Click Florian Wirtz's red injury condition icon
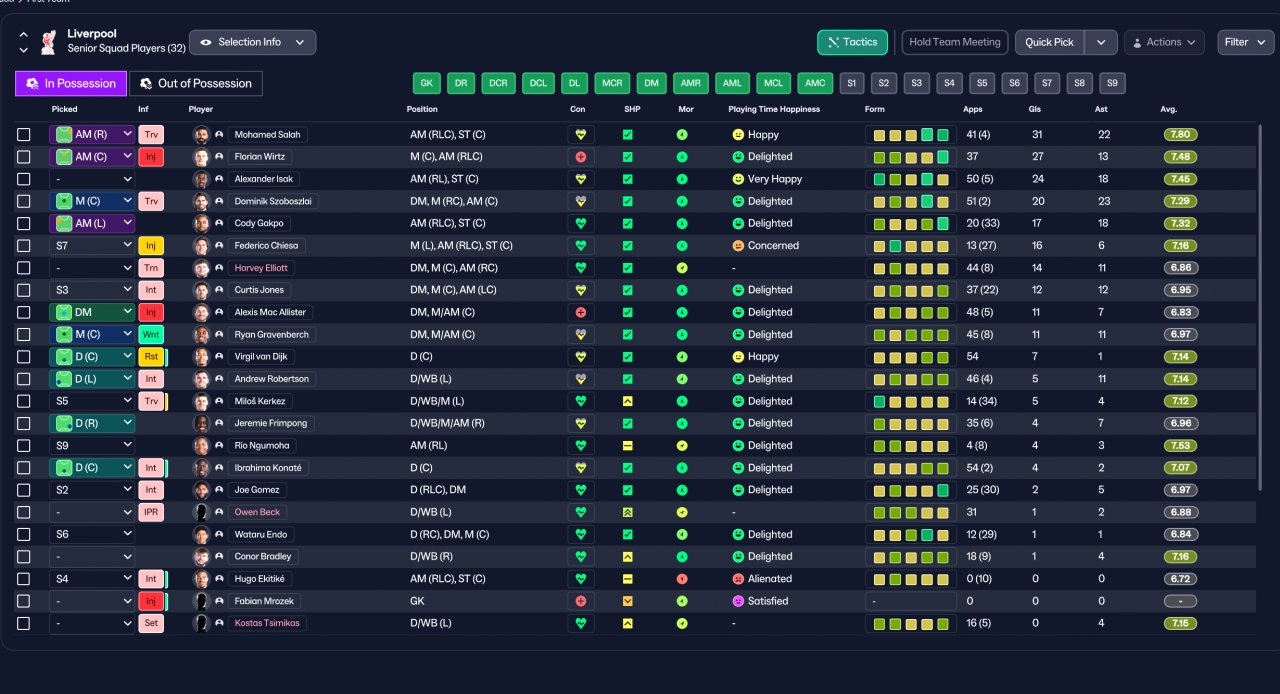This screenshot has width=1280, height=694. [x=580, y=157]
